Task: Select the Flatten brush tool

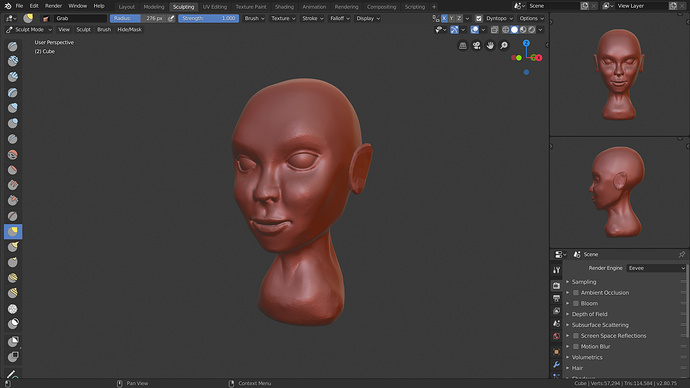Action: tap(13, 170)
